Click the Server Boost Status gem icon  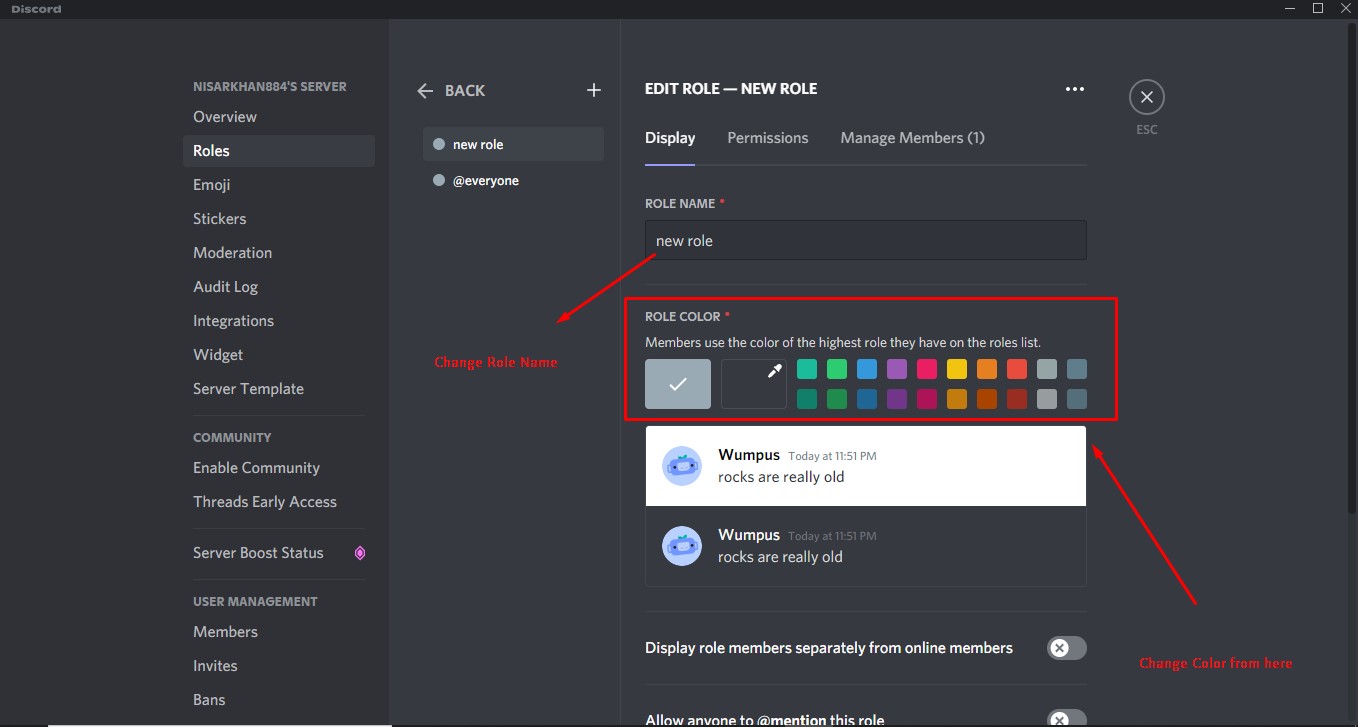(360, 553)
